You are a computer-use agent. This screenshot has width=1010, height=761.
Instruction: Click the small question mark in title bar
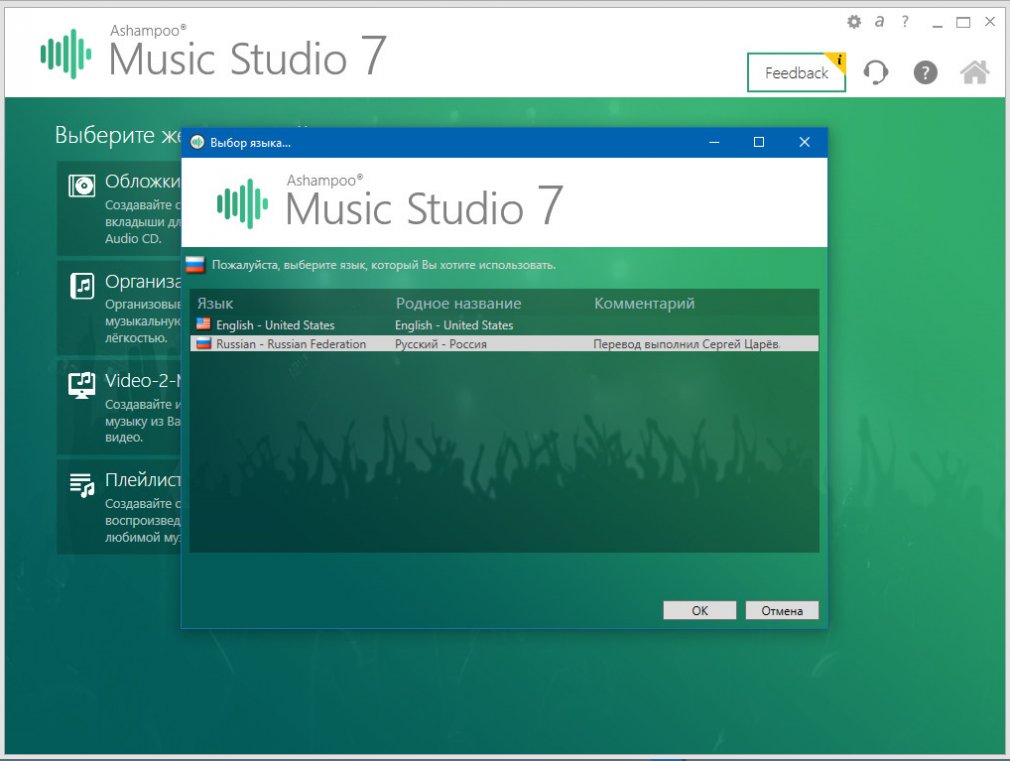(905, 21)
